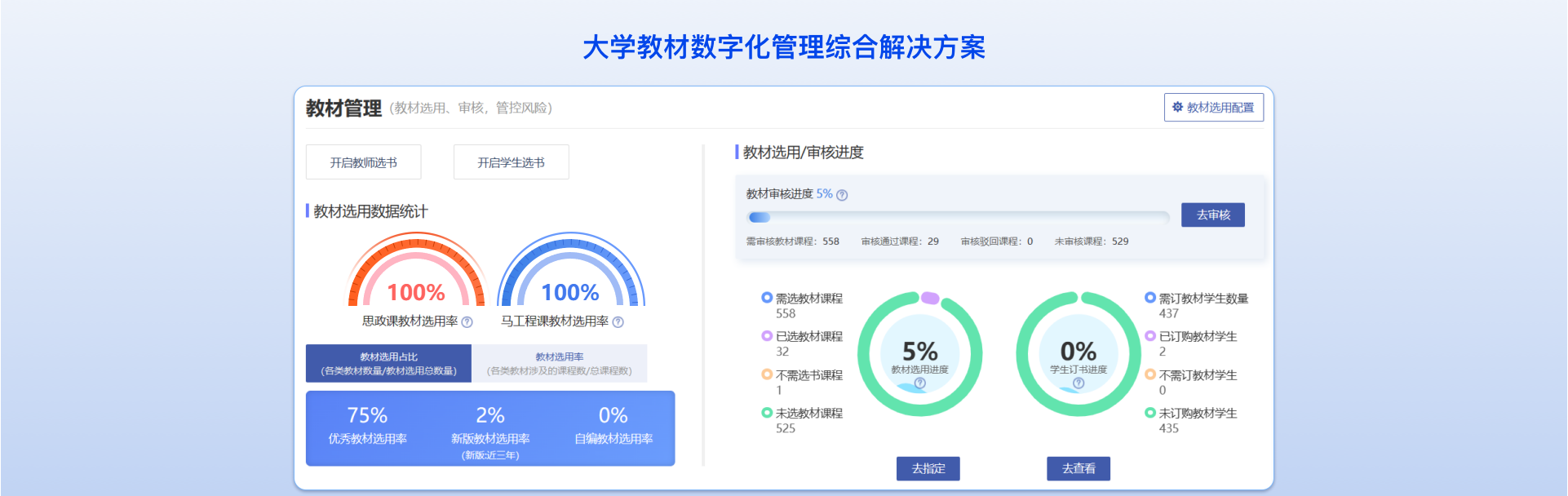
Task: Click 开启教师选书 button
Action: coord(364,162)
